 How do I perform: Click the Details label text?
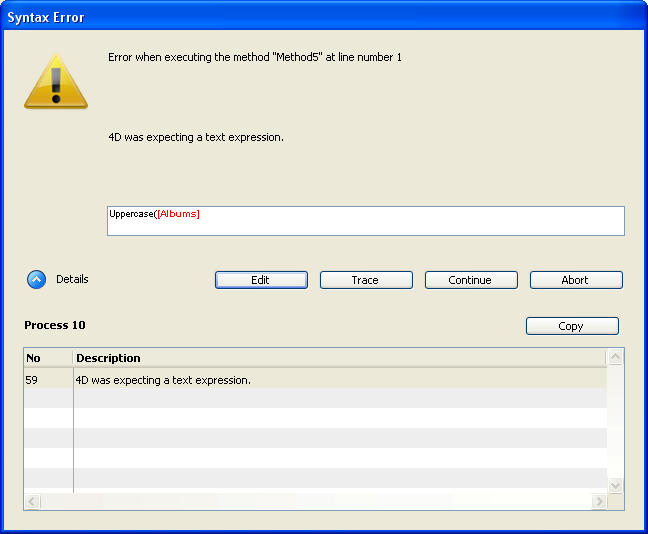pyautogui.click(x=72, y=279)
